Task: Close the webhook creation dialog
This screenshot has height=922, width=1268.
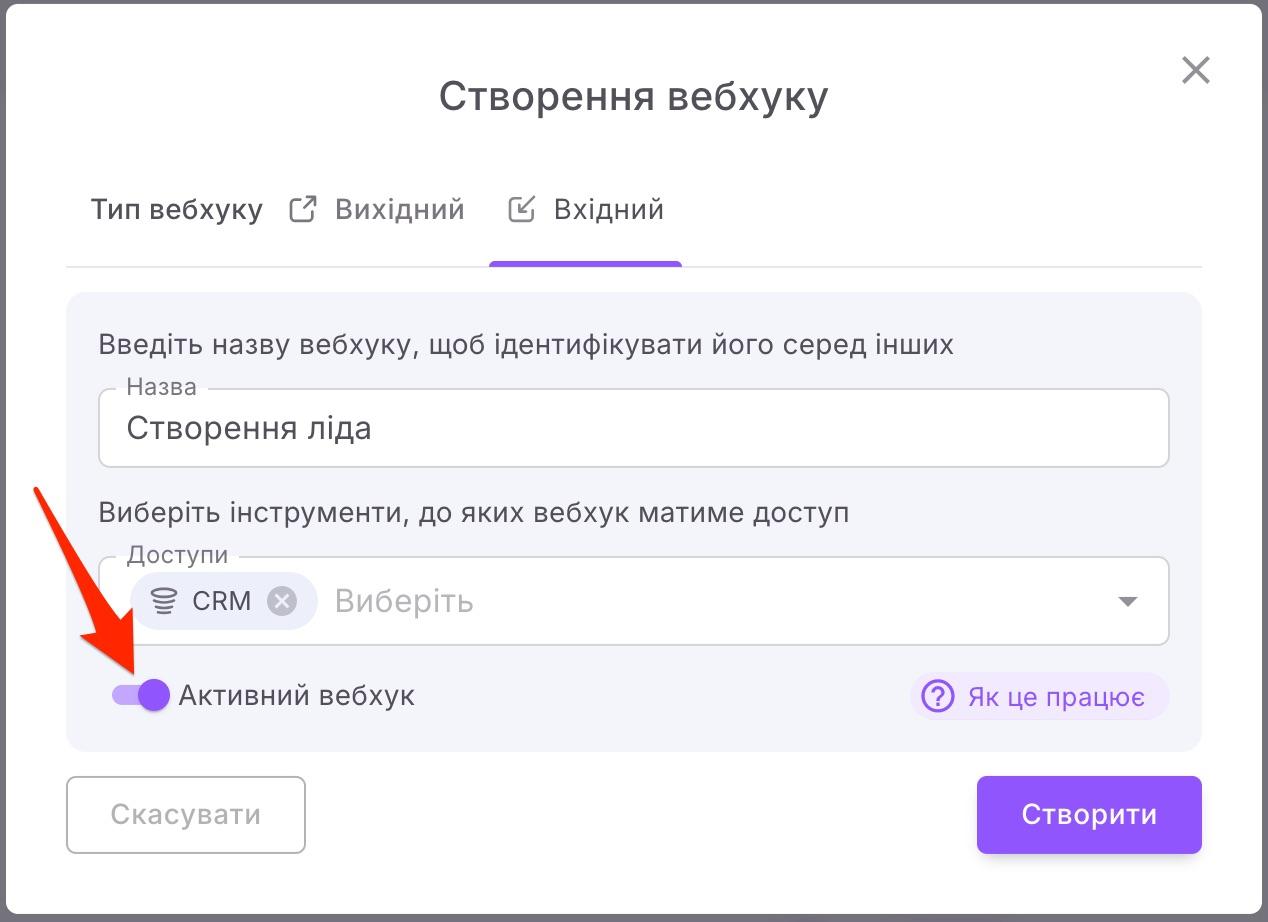Action: 1195,71
